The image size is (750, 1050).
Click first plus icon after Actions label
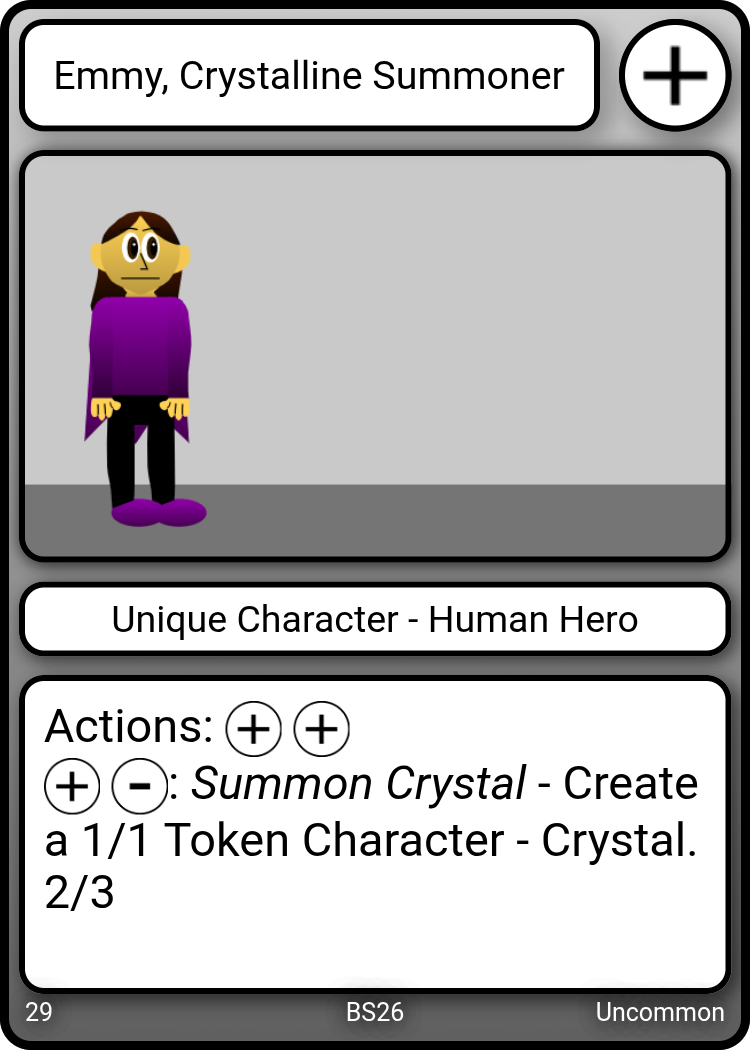tap(254, 729)
